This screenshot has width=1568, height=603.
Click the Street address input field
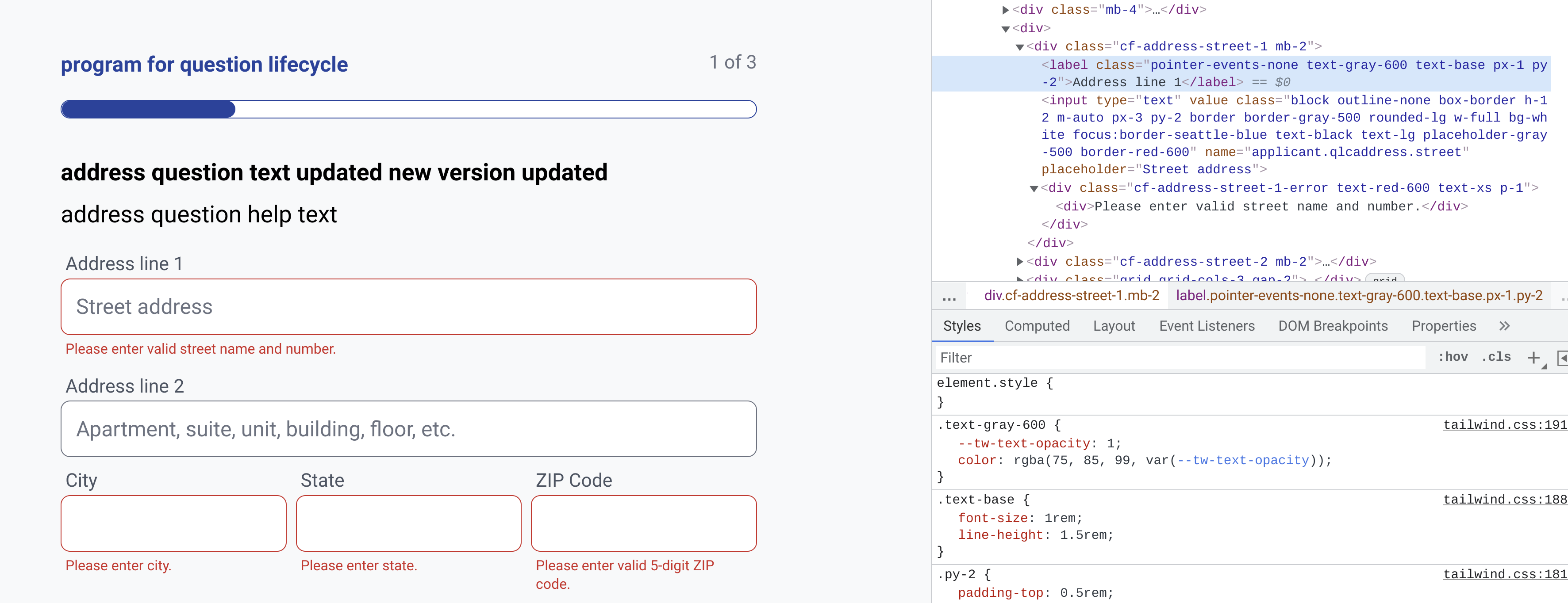[x=408, y=307]
